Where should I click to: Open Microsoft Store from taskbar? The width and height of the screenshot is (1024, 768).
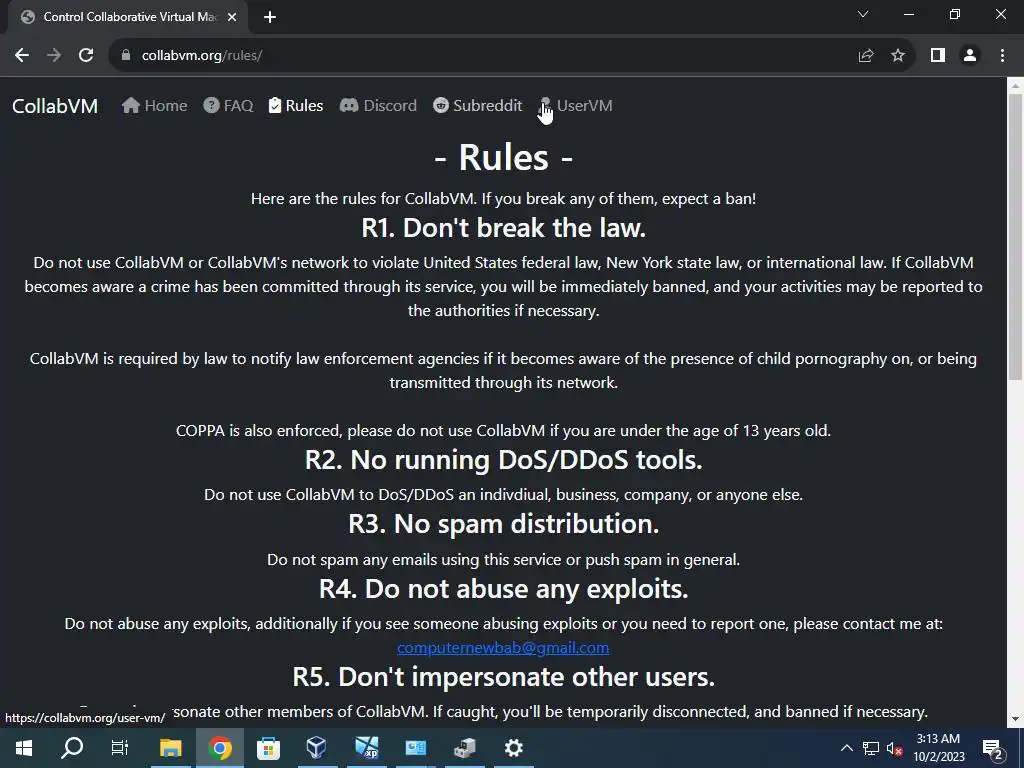point(268,748)
